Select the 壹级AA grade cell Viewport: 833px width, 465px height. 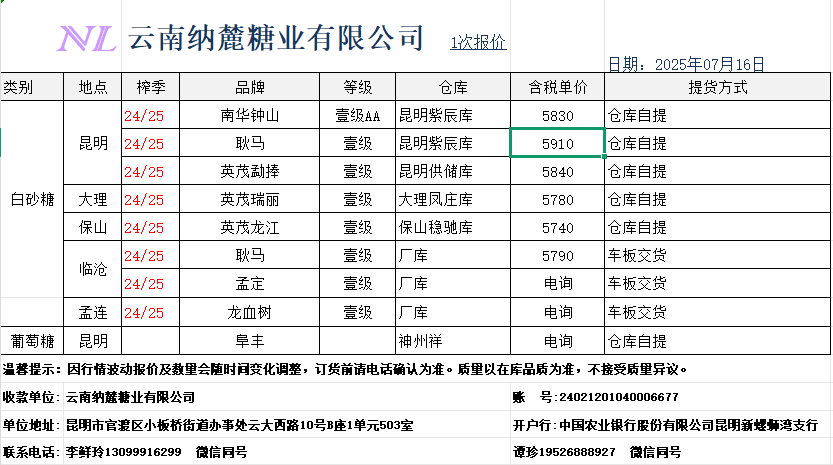[x=357, y=115]
